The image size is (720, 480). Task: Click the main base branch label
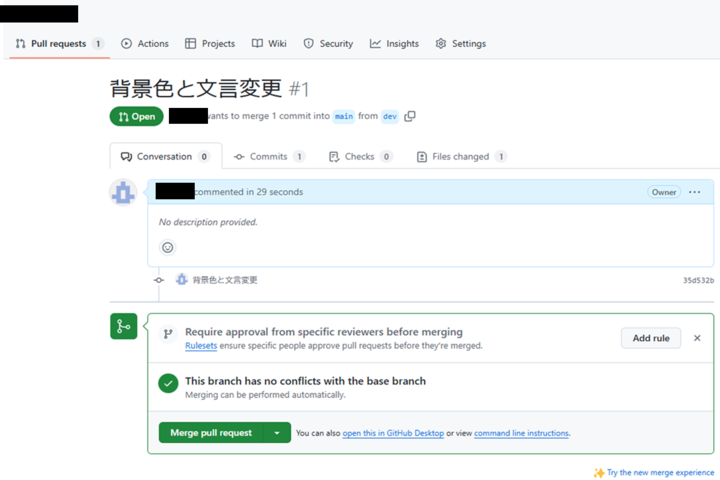(x=344, y=116)
